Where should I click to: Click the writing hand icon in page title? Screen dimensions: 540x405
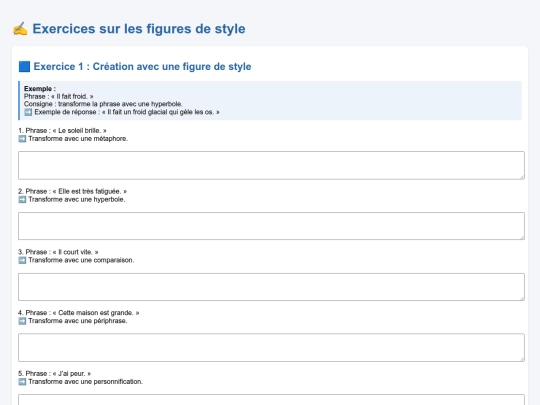20,29
